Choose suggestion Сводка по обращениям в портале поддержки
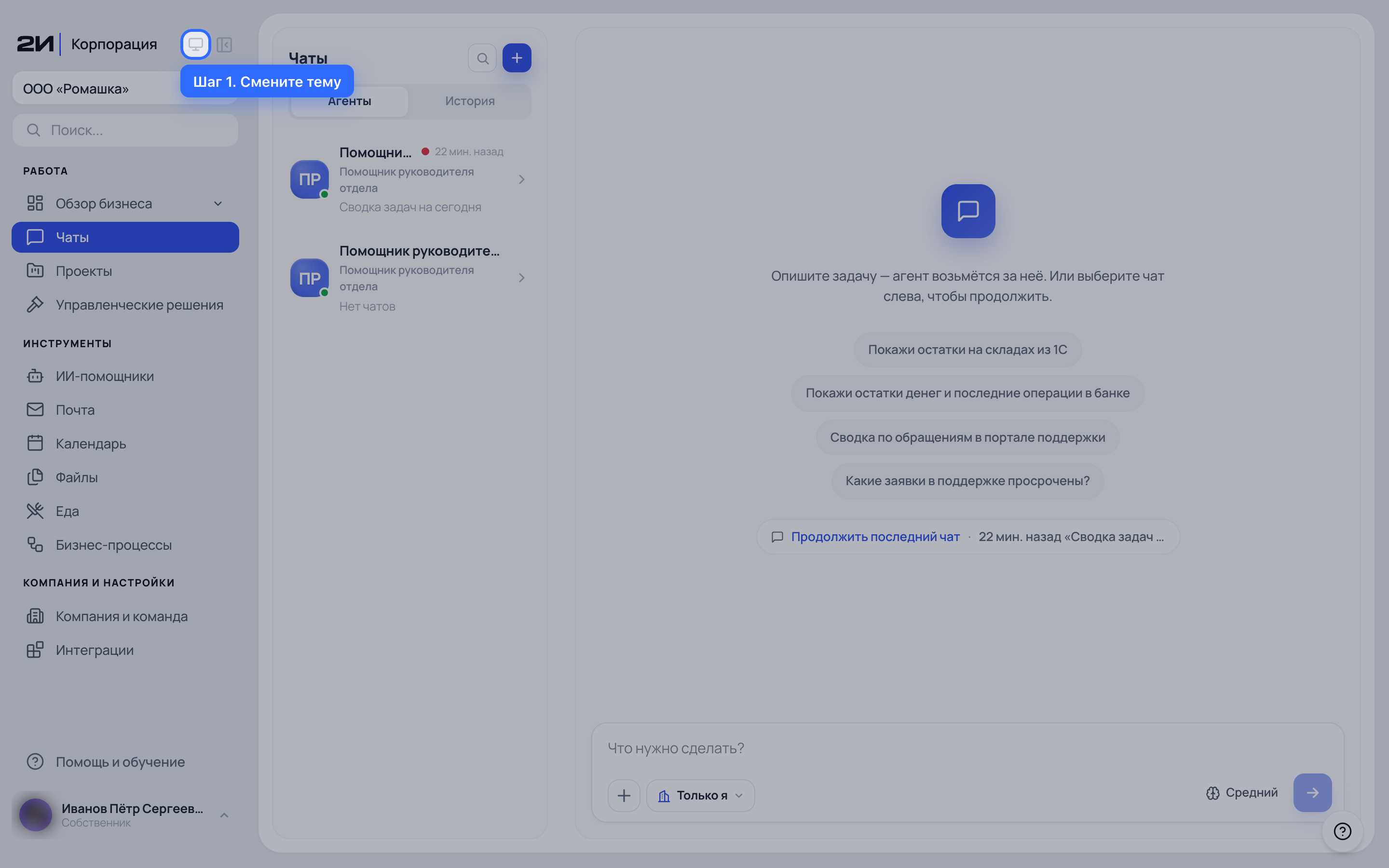 [967, 437]
